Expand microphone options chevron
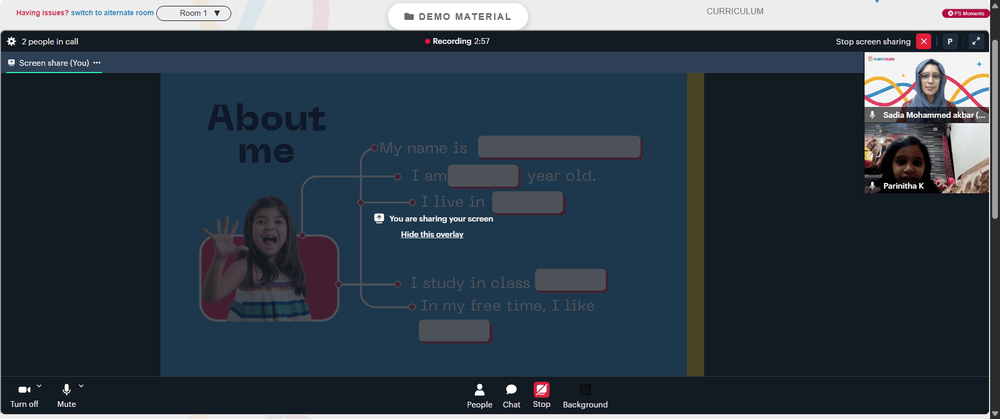The width and height of the screenshot is (1000, 419). pos(81,386)
